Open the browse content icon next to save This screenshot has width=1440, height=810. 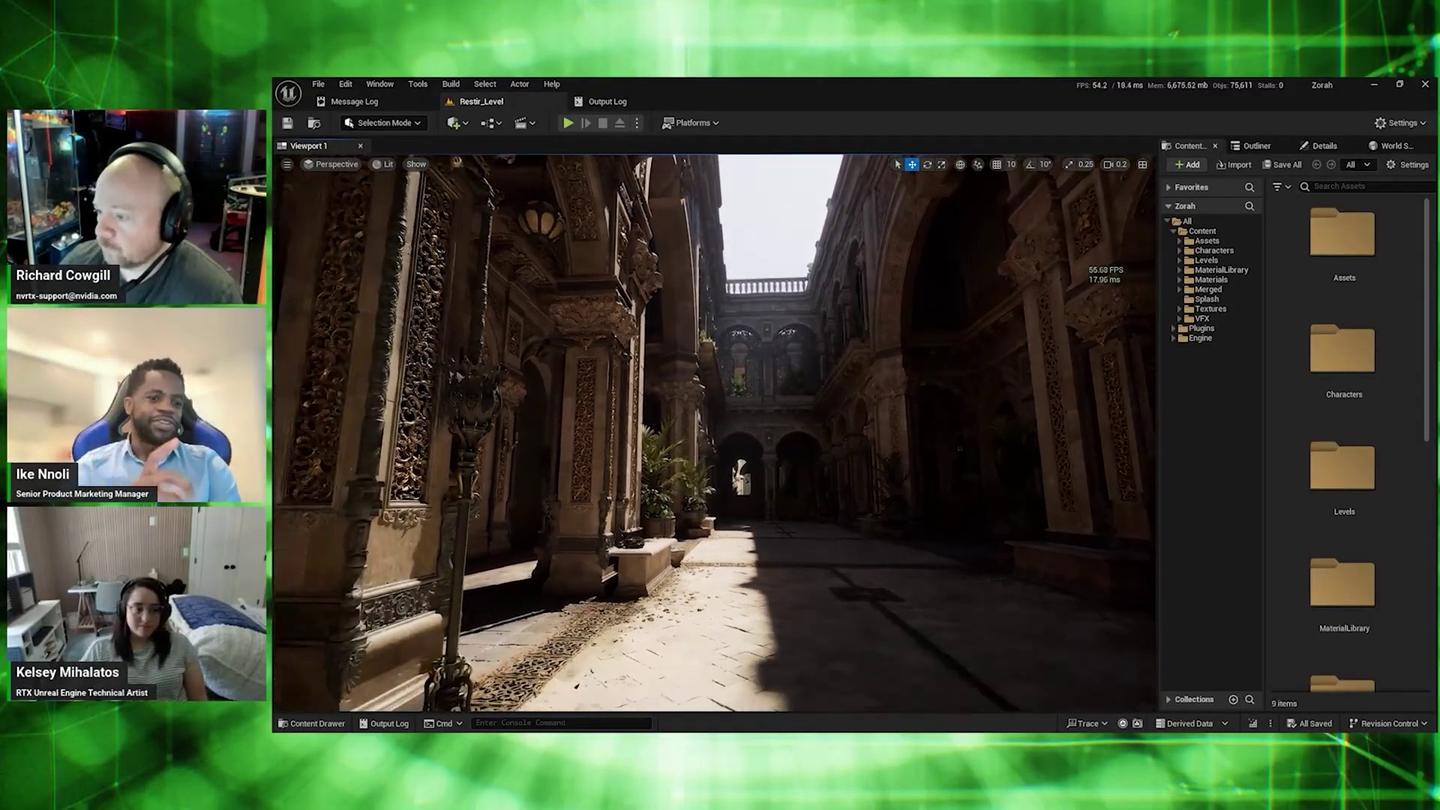pos(314,123)
